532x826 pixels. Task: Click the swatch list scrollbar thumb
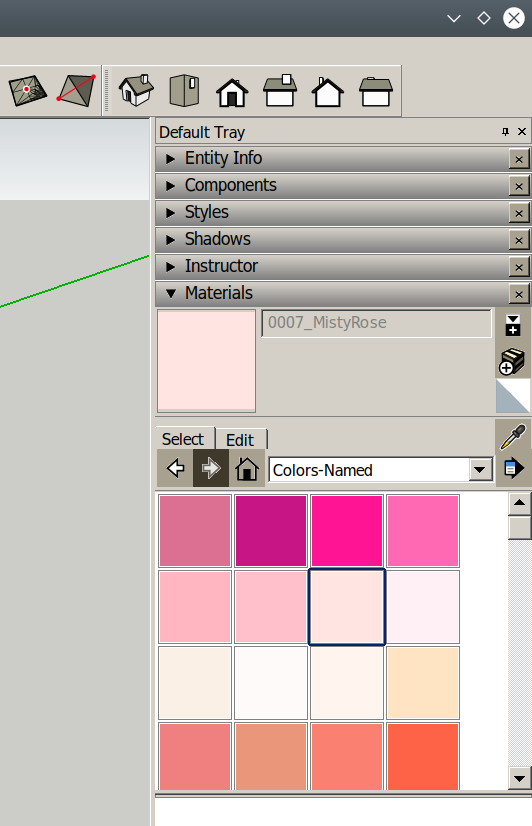(519, 527)
